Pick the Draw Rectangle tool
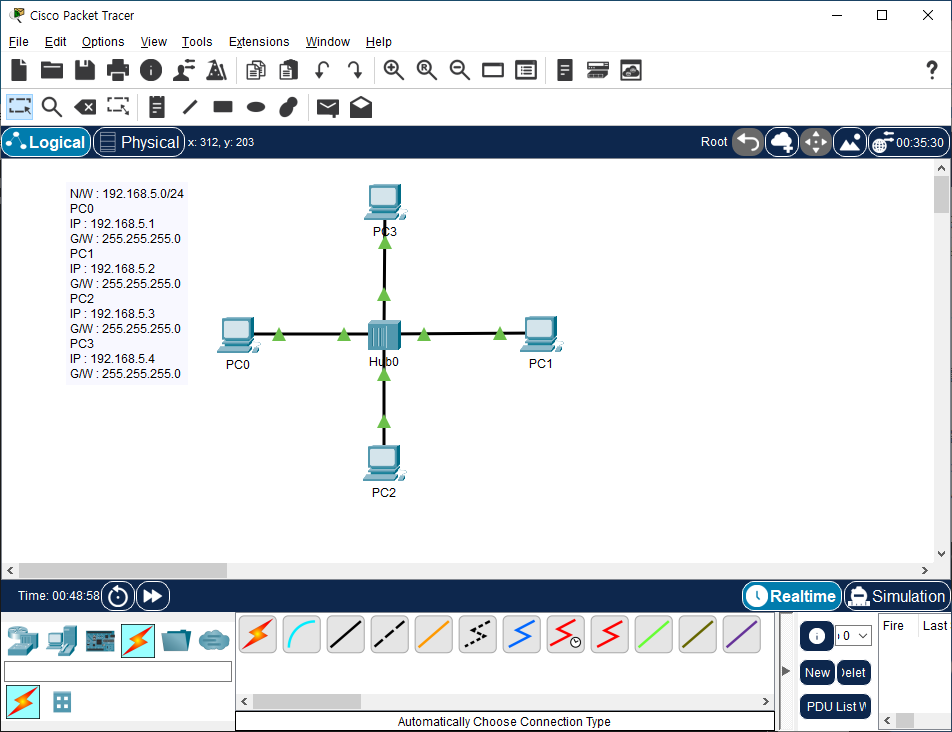The width and height of the screenshot is (952, 732). pyautogui.click(x=223, y=107)
